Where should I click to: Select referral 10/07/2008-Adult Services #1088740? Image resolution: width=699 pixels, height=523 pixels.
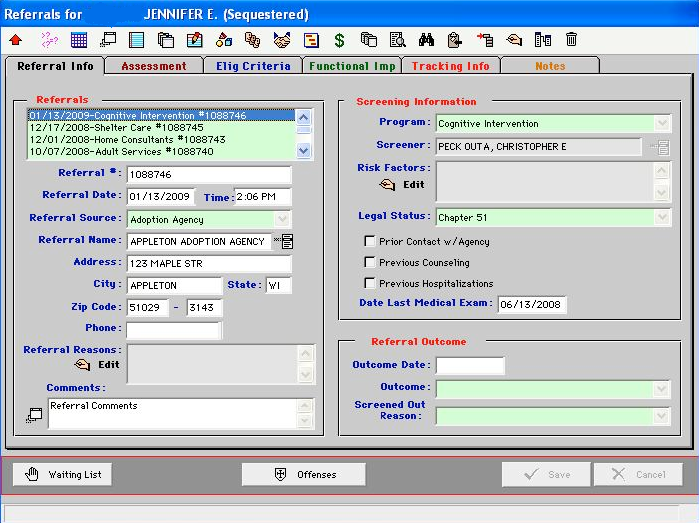click(161, 152)
